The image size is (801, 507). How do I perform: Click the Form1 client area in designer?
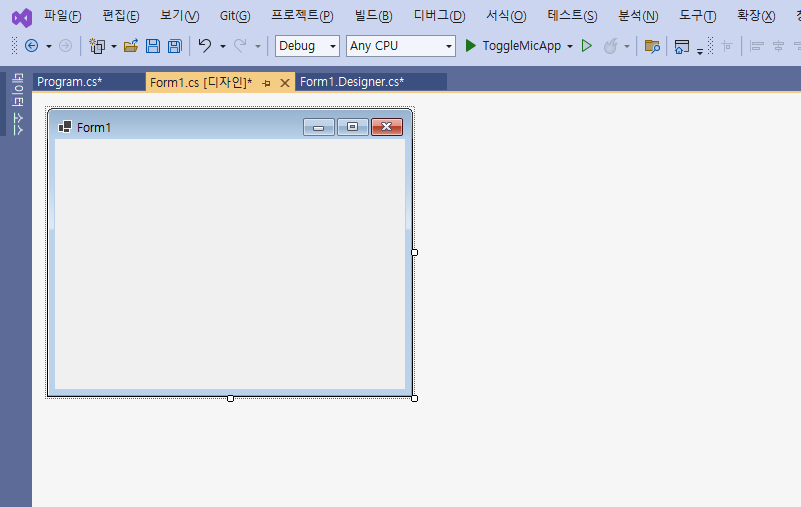230,264
